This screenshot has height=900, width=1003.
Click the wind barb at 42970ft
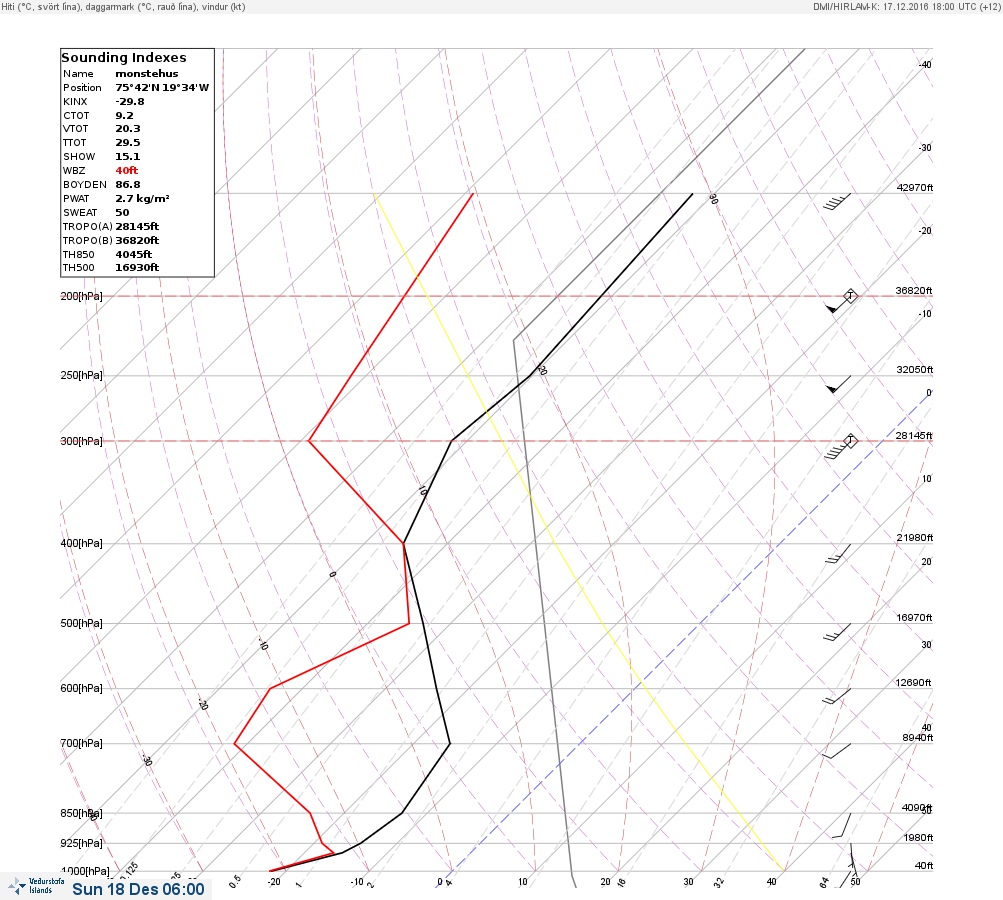(837, 201)
